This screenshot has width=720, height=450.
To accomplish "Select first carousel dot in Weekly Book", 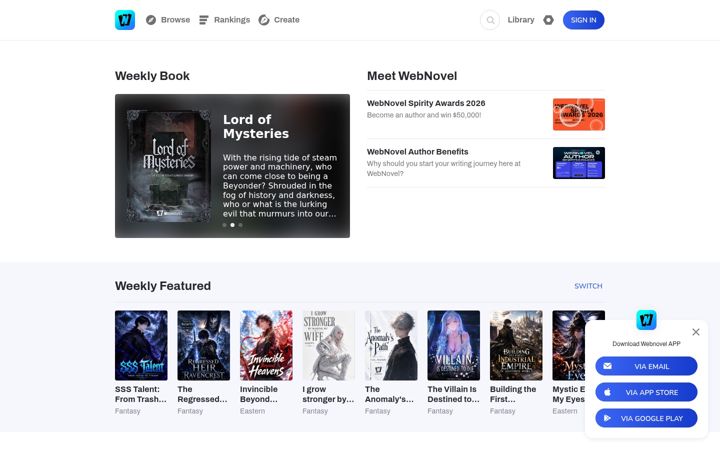I will (224, 225).
